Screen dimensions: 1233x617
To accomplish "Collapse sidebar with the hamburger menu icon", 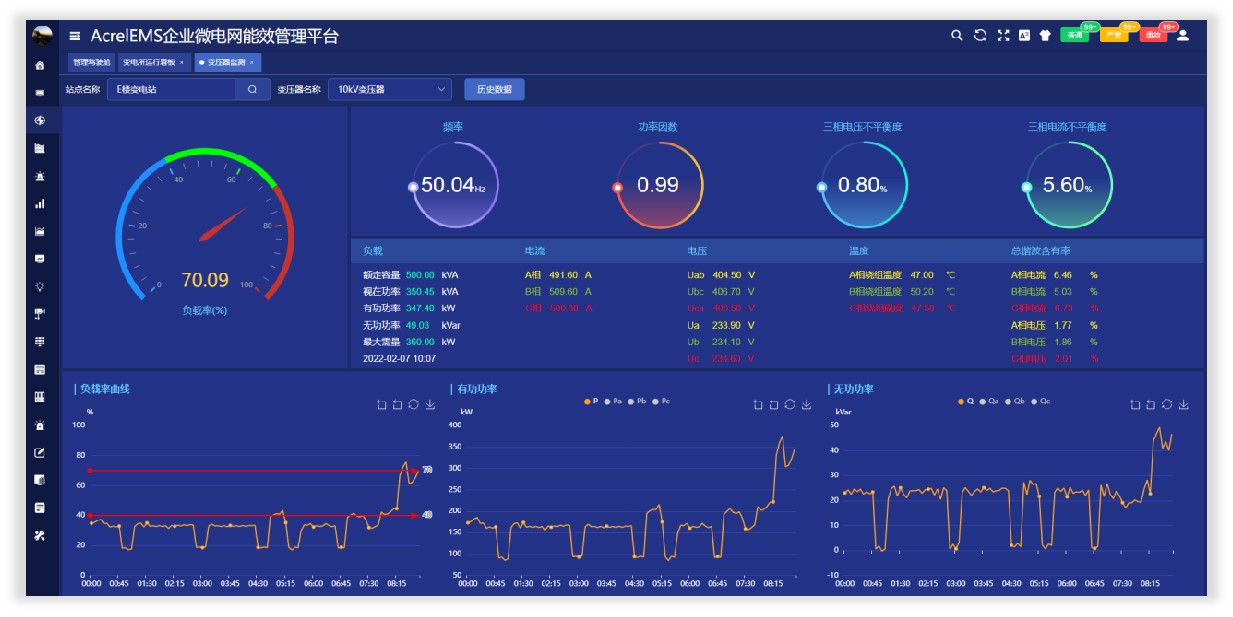I will [x=75, y=36].
